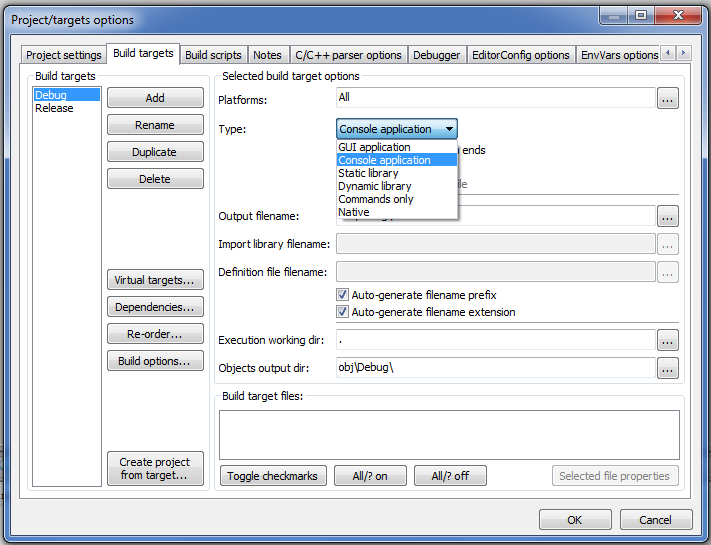This screenshot has width=711, height=545.
Task: Choose GUI application from Type list
Action: [x=374, y=147]
